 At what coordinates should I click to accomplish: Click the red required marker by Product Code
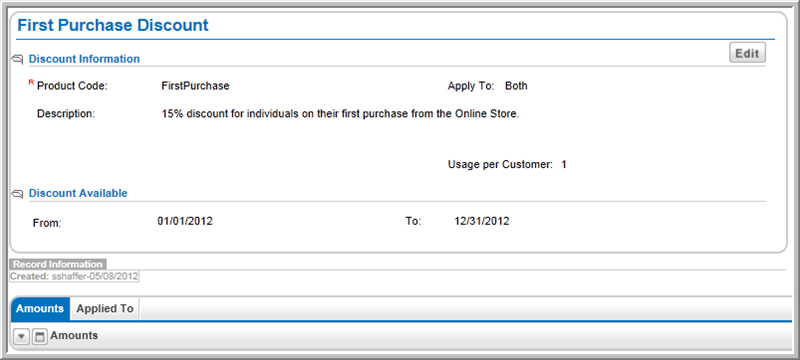click(31, 82)
